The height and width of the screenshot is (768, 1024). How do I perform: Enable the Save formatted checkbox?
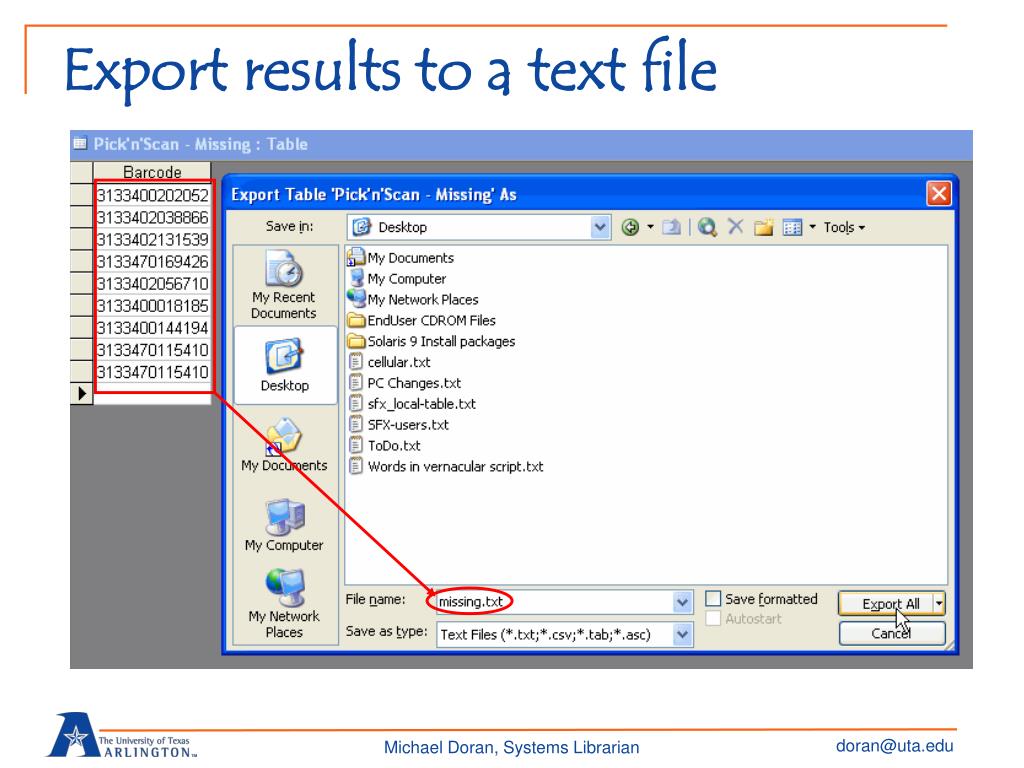[x=713, y=599]
